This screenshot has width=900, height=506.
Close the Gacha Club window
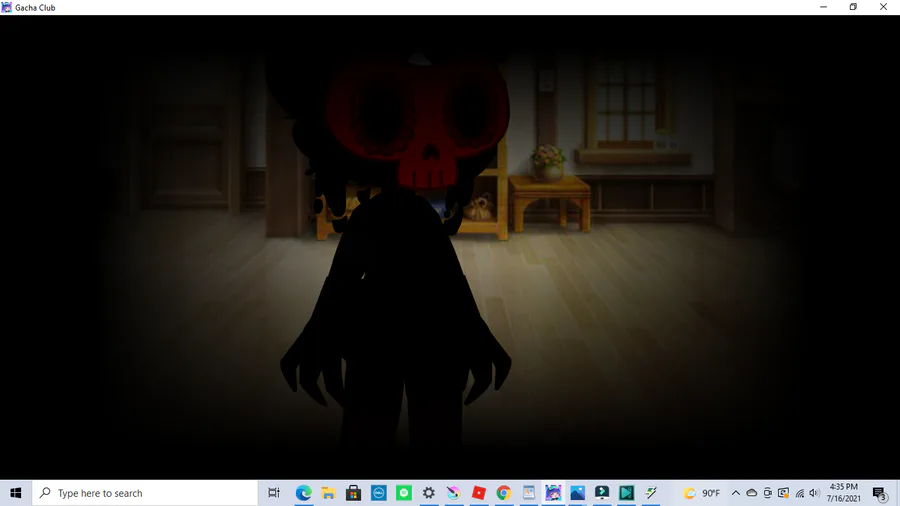[883, 7]
